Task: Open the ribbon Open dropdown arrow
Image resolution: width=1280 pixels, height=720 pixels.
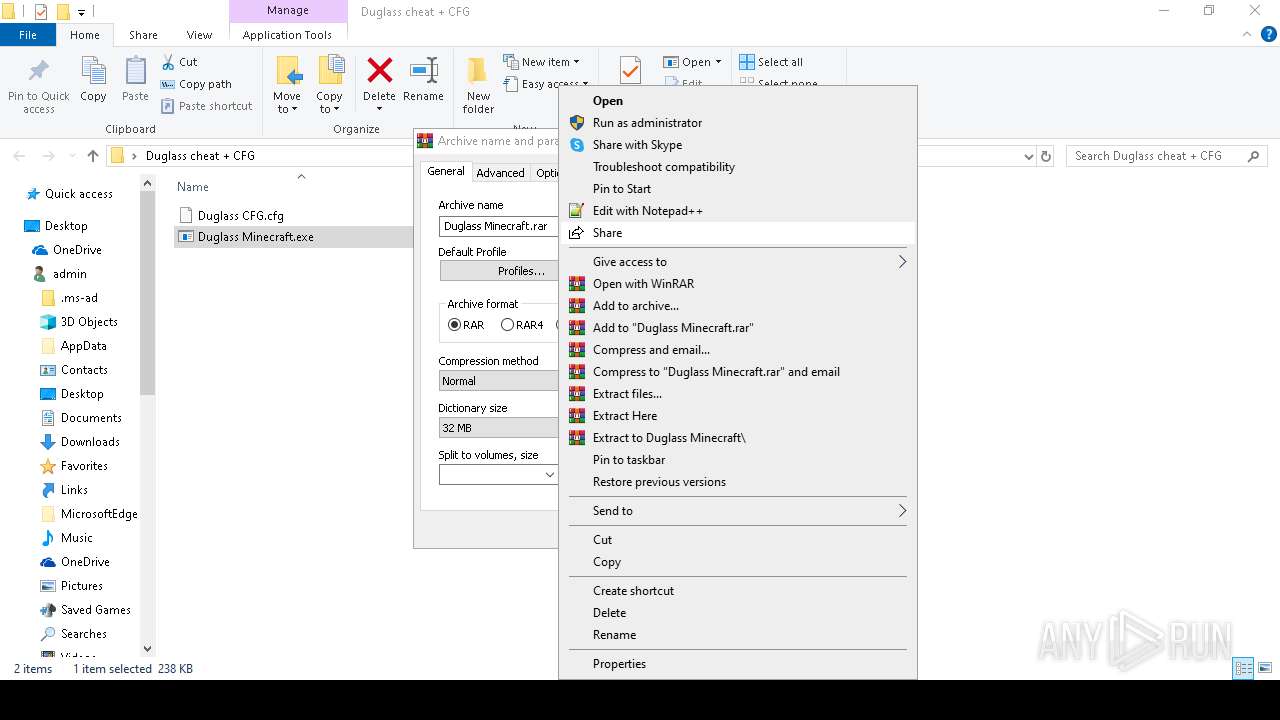Action: [x=718, y=62]
